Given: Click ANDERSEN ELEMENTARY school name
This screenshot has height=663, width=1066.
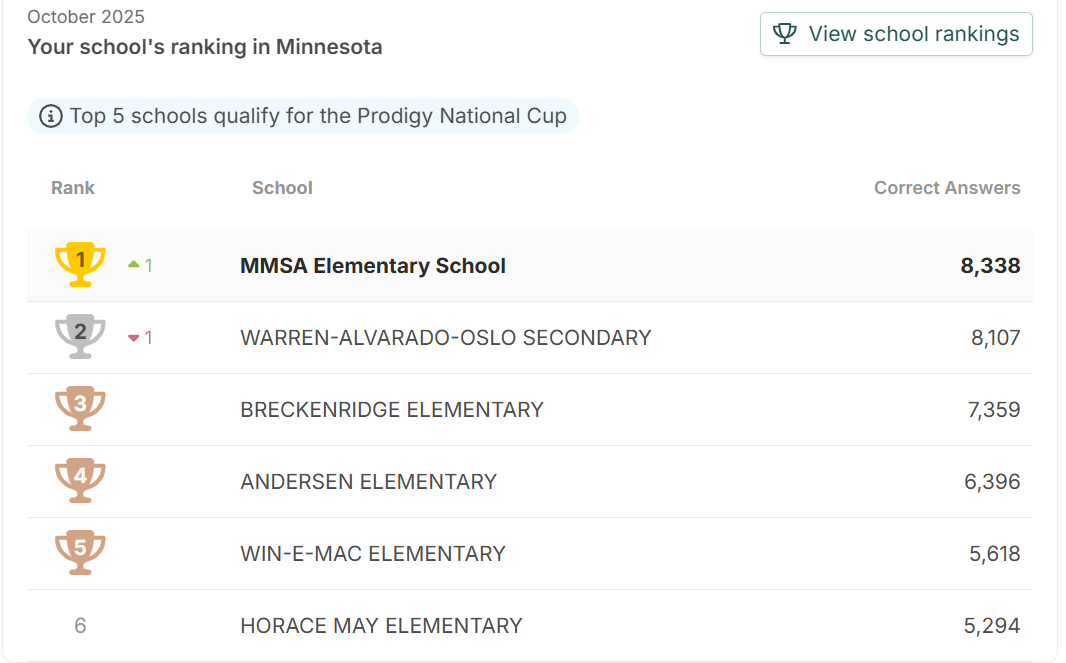Looking at the screenshot, I should (368, 482).
